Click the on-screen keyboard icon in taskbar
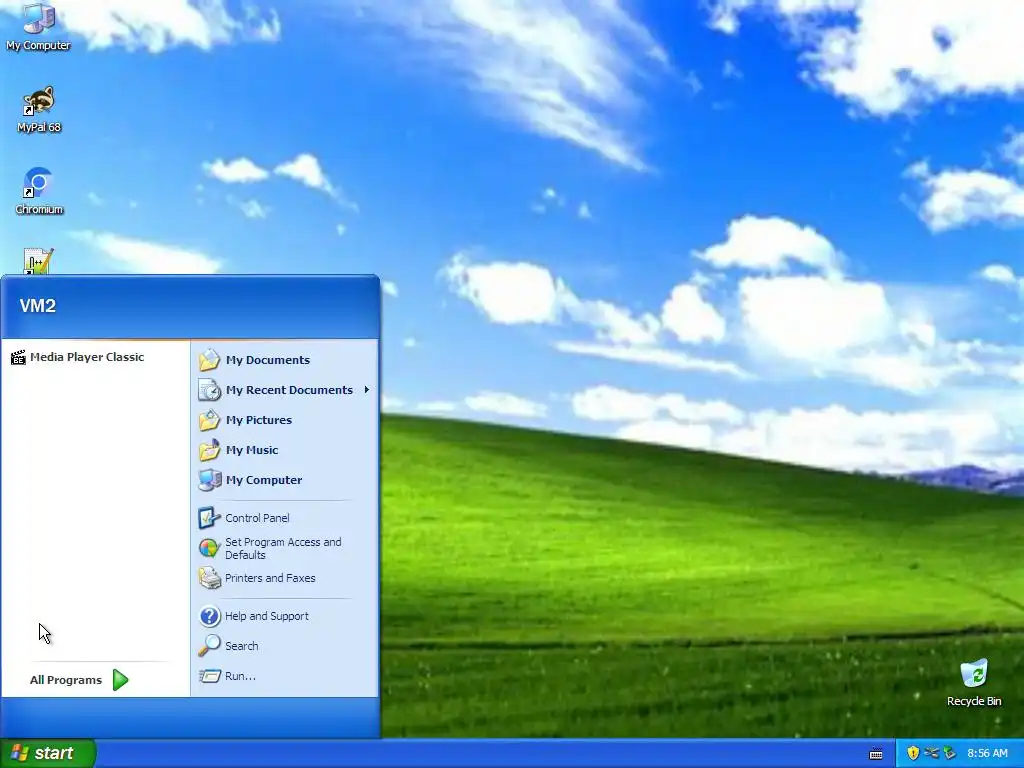Viewport: 1024px width, 768px height. pos(876,754)
